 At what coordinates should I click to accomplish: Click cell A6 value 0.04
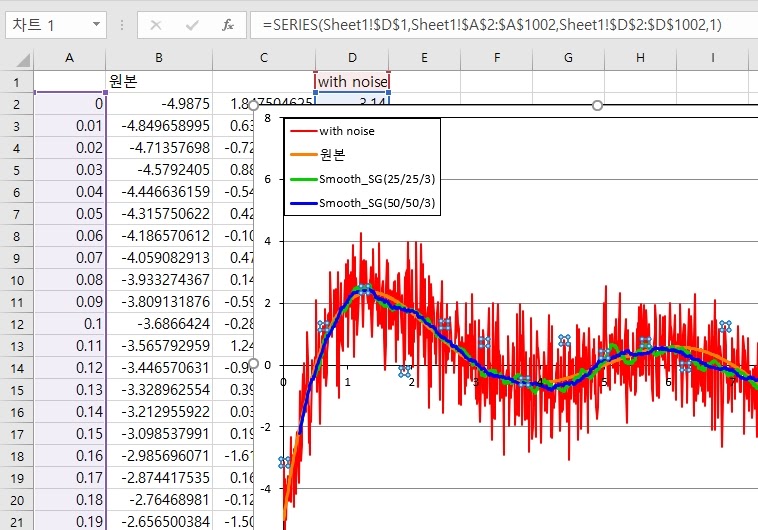point(70,192)
